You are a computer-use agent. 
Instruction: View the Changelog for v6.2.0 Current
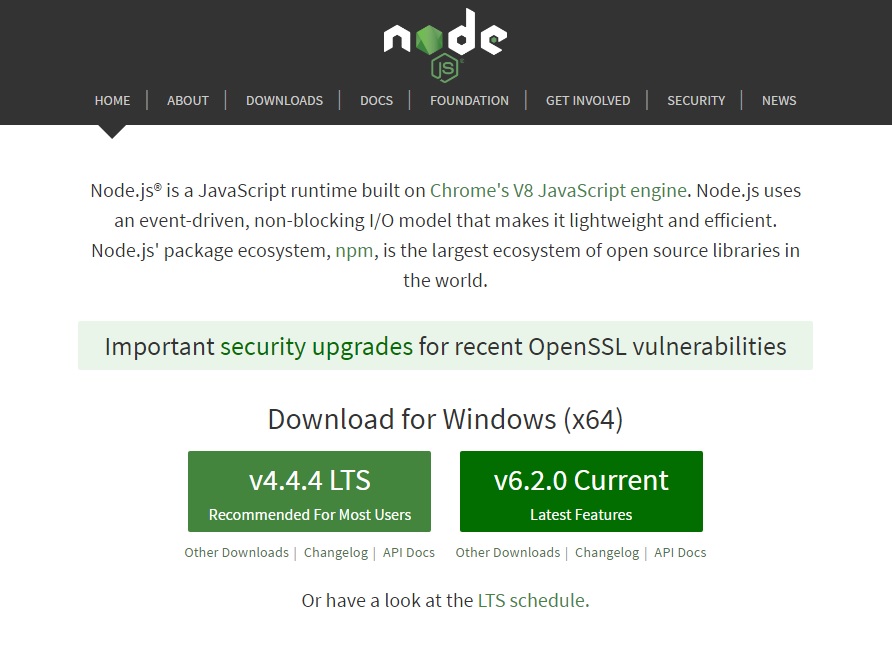[x=607, y=553]
